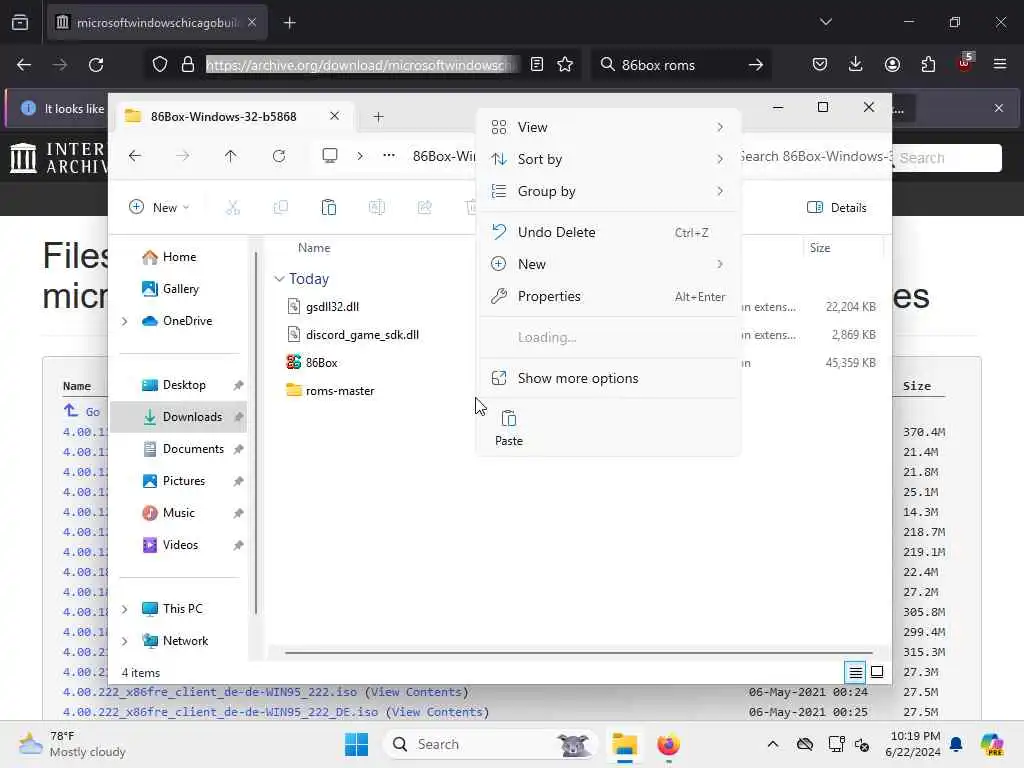Toggle Firefox reader view icon
Image resolution: width=1024 pixels, height=768 pixels.
537,65
